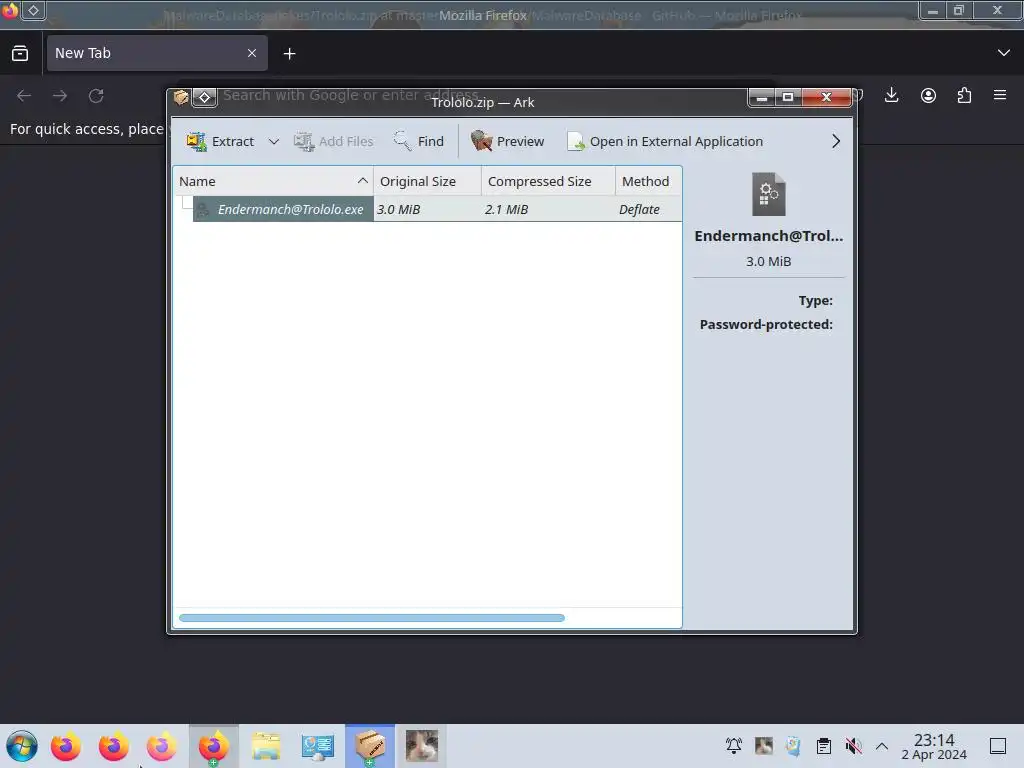Image resolution: width=1024 pixels, height=768 pixels.
Task: Sort by Method column header
Action: point(648,181)
